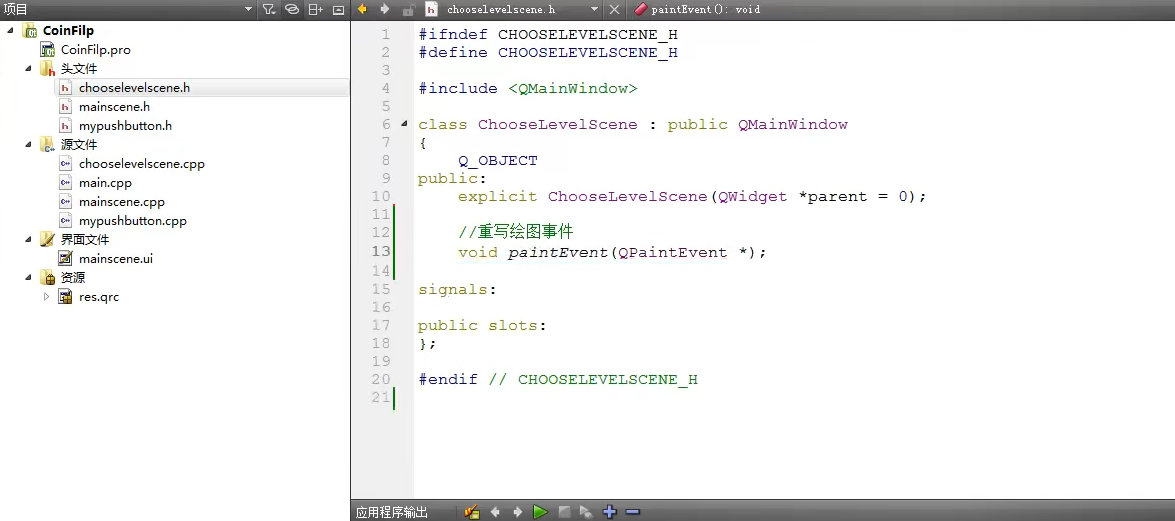This screenshot has width=1175, height=521.
Task: Collapse the 头文件 folder
Action: coord(28,69)
